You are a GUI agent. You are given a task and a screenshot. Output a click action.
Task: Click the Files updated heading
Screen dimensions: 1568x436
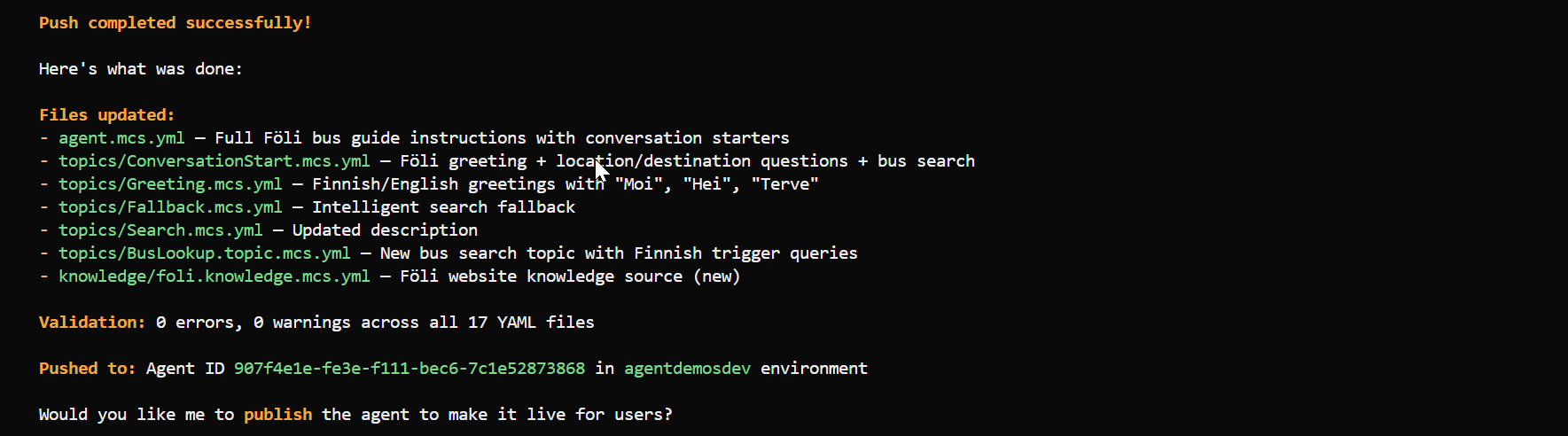[107, 115]
